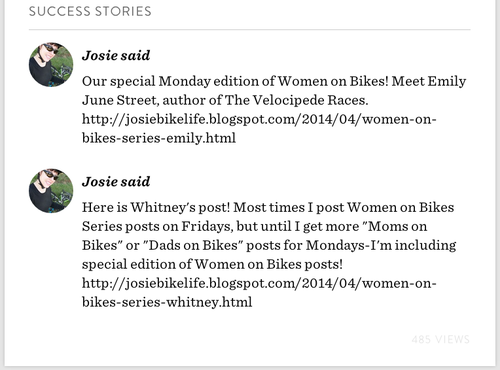The image size is (500, 370).
Task: Select the 'SUCCESS STORIES' section heading
Action: pyautogui.click(x=90, y=11)
